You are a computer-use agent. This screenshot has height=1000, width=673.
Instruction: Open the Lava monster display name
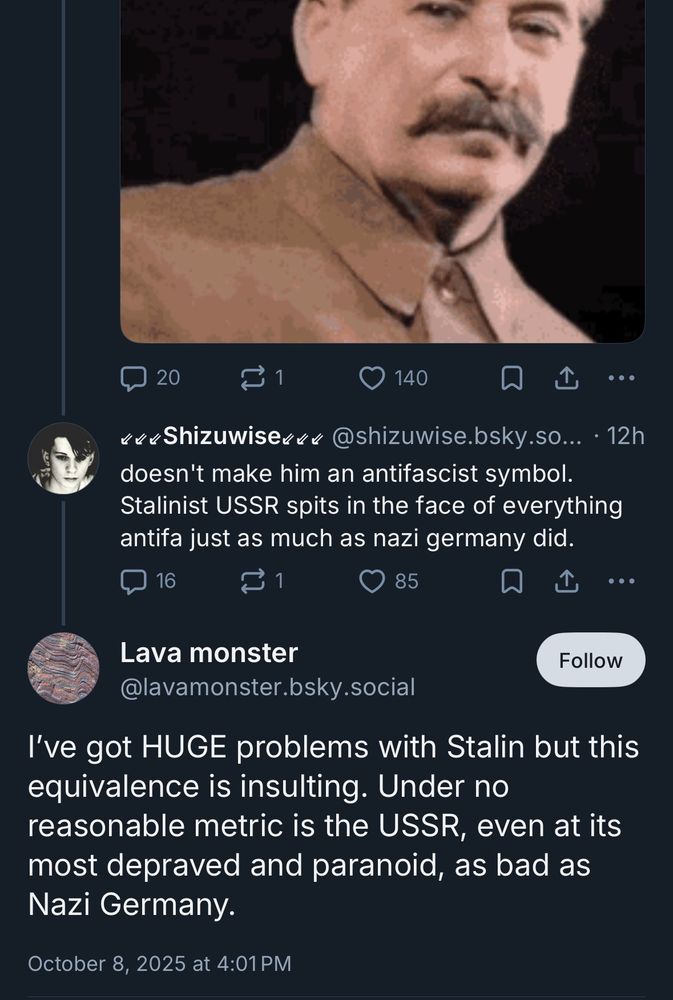pos(208,653)
